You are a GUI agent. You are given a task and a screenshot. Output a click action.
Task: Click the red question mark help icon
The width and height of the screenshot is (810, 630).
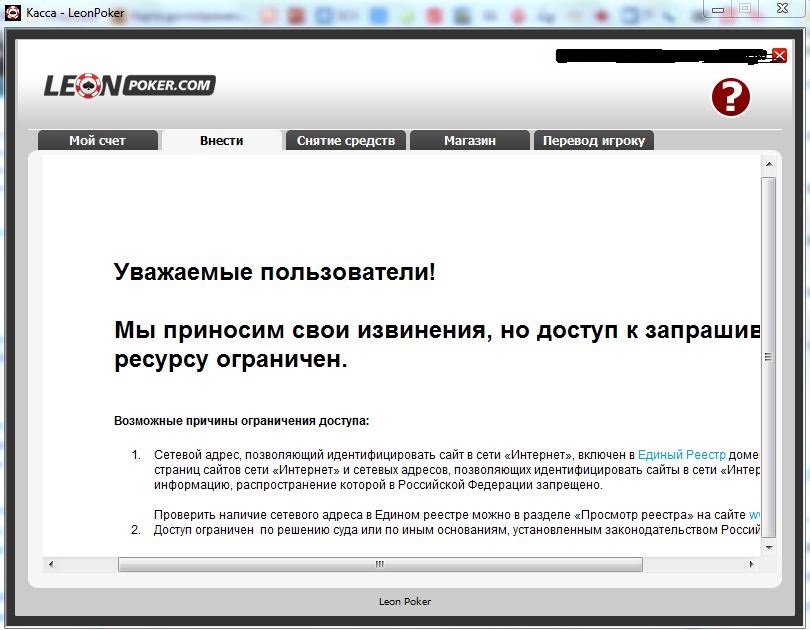tap(730, 97)
